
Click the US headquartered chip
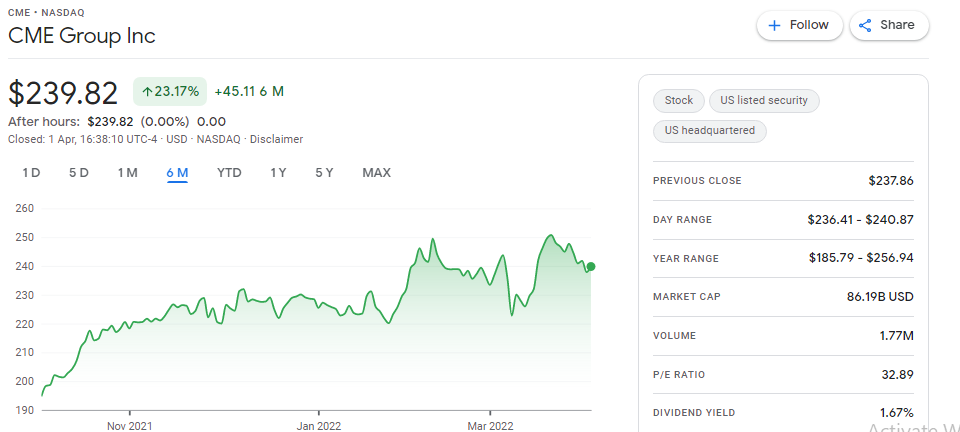tap(710, 130)
